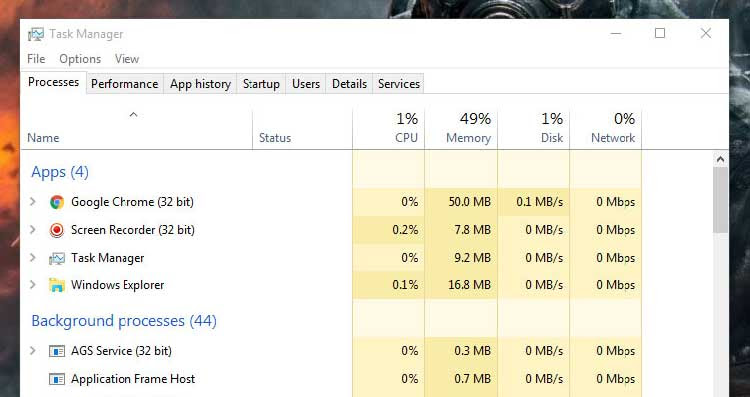The width and height of the screenshot is (750, 397).
Task: Expand the Windows Explorer process entry
Action: 33,285
